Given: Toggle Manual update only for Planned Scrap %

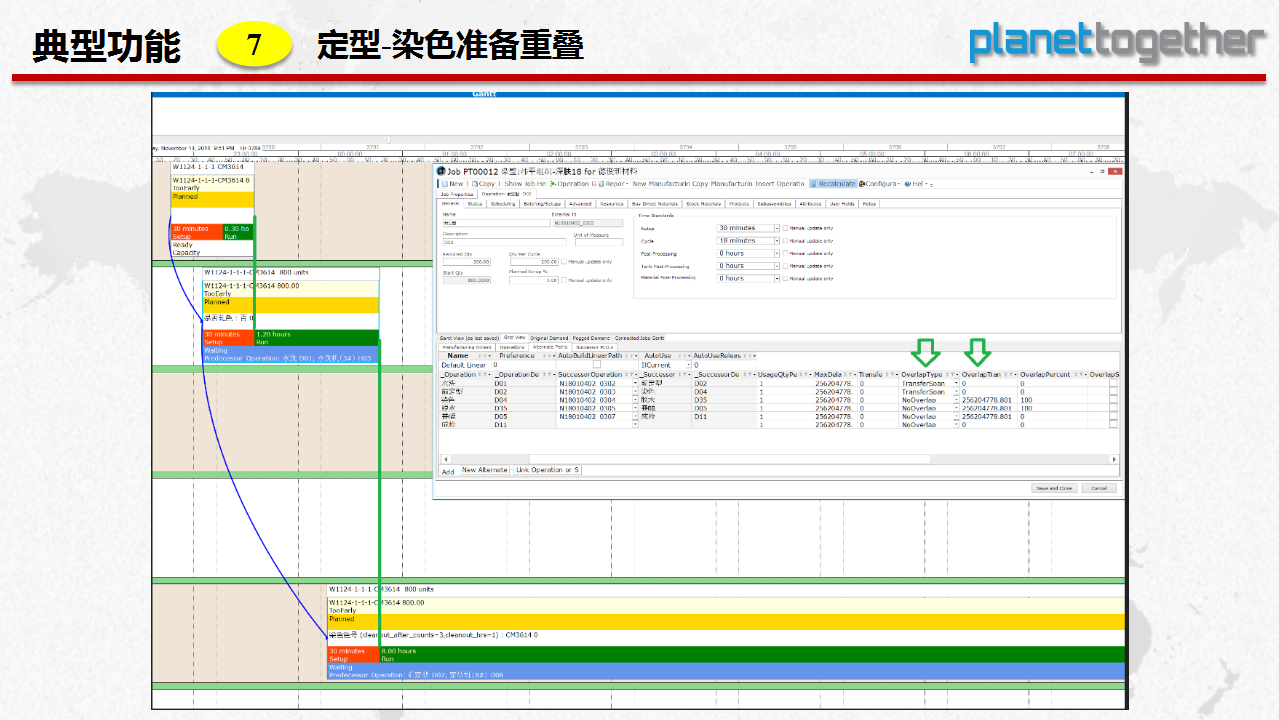Looking at the screenshot, I should click(564, 280).
